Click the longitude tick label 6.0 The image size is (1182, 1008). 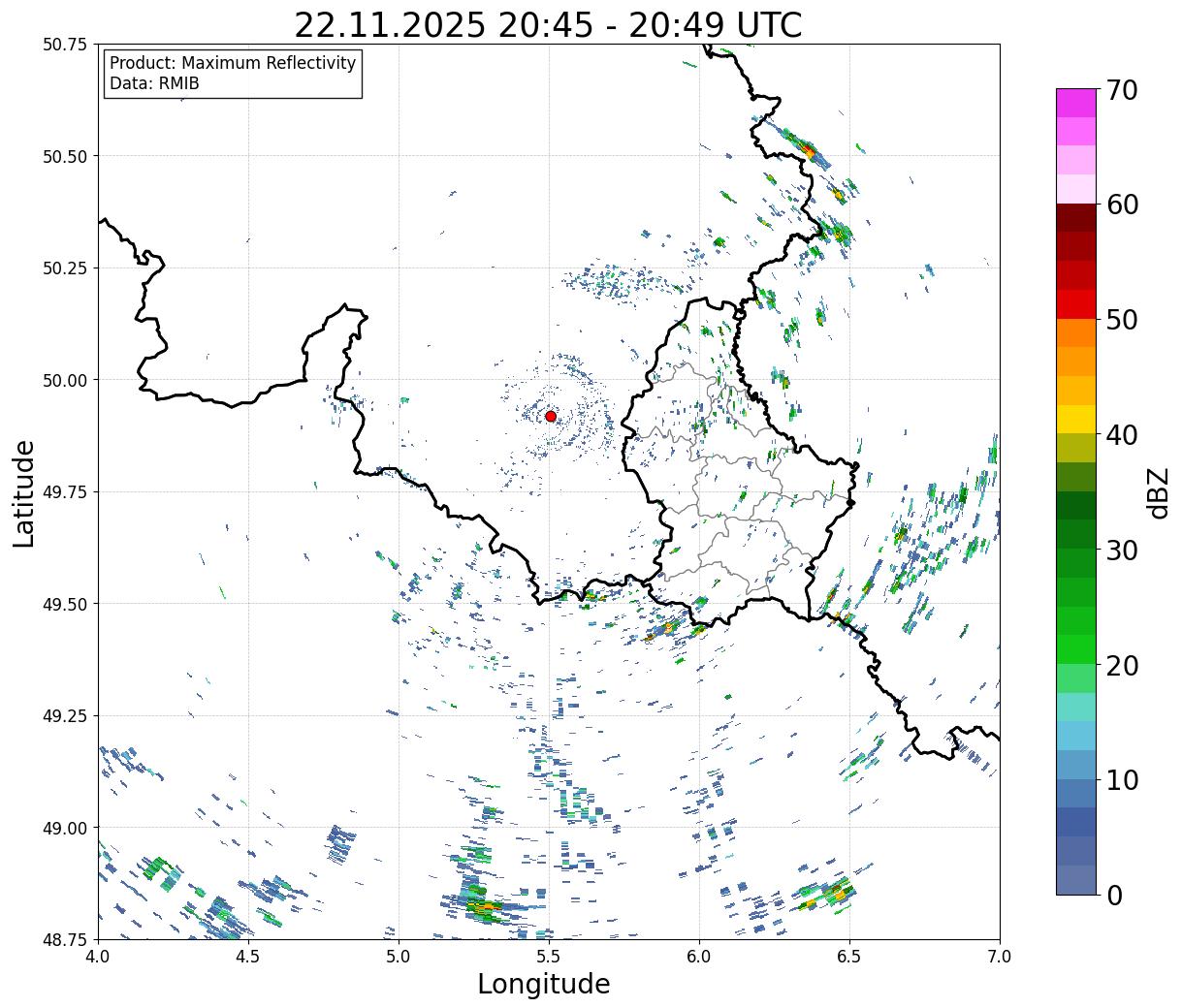699,957
